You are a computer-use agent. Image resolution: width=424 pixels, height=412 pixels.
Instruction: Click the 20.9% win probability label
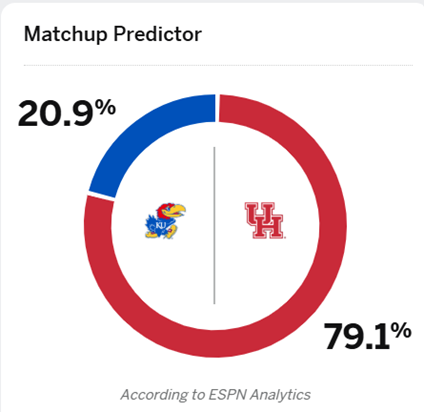click(x=67, y=113)
